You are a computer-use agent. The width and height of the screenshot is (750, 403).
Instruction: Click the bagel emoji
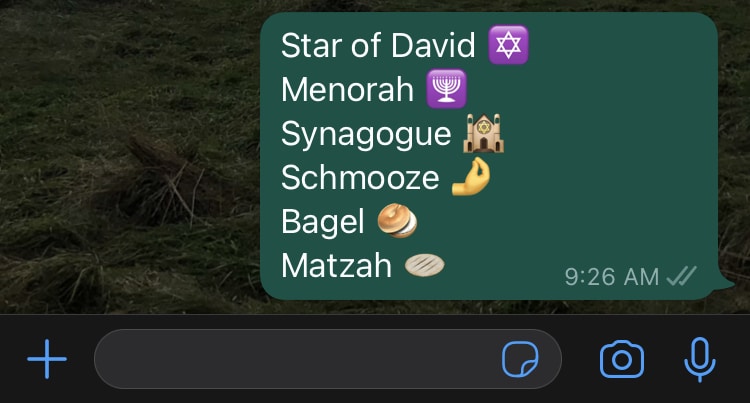[x=397, y=221]
